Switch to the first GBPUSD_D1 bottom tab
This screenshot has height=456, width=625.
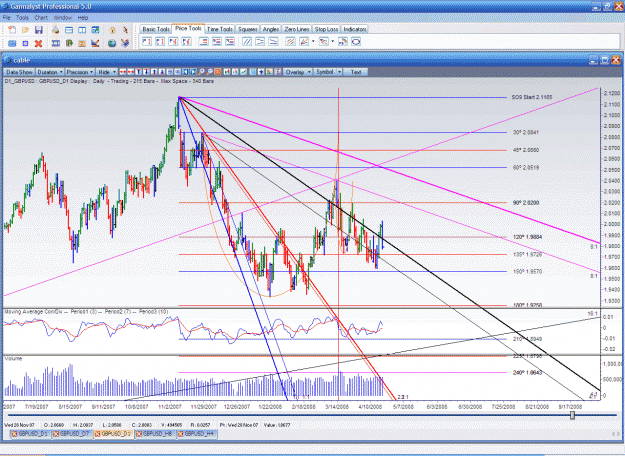coord(30,434)
